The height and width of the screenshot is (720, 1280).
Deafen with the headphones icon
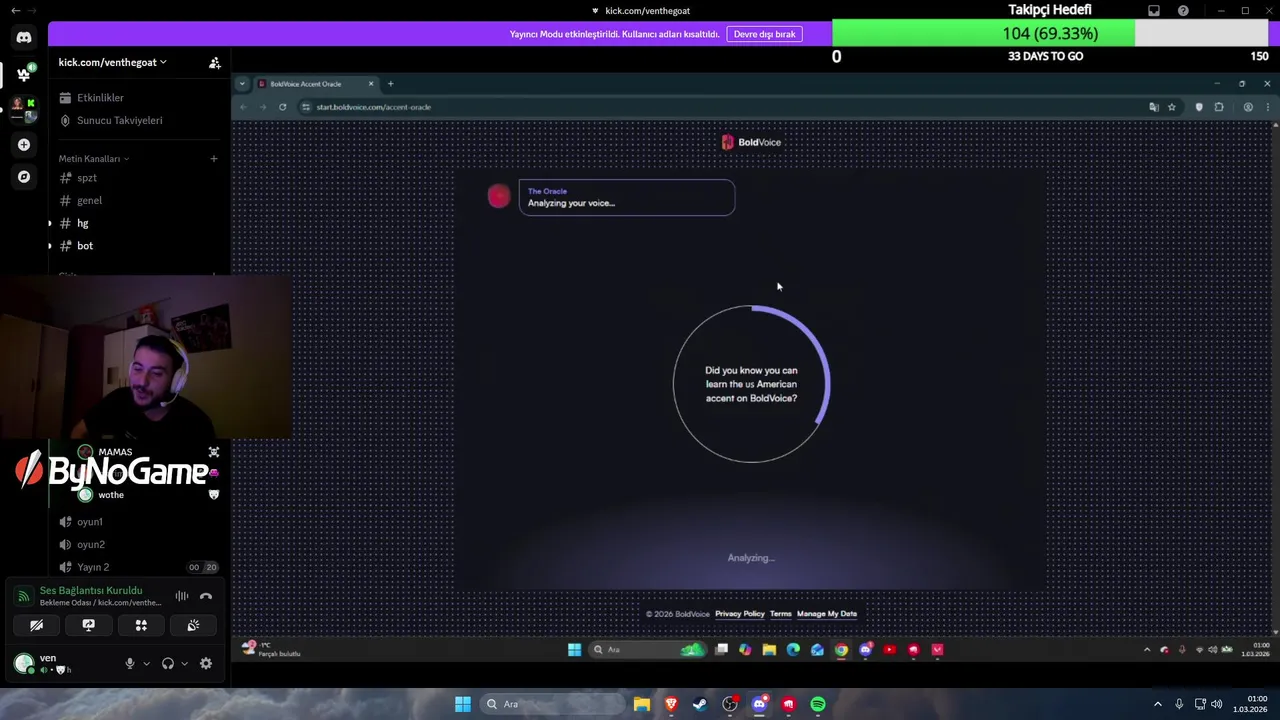click(168, 664)
